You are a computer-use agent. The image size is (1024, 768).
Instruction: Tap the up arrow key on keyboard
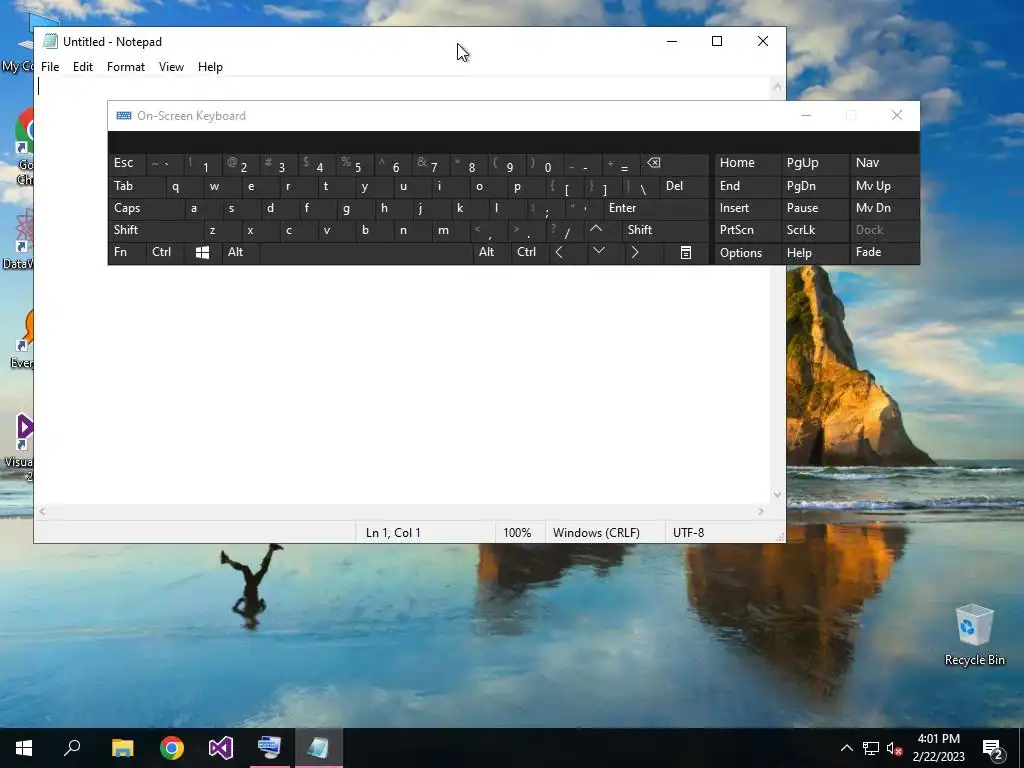(x=596, y=230)
